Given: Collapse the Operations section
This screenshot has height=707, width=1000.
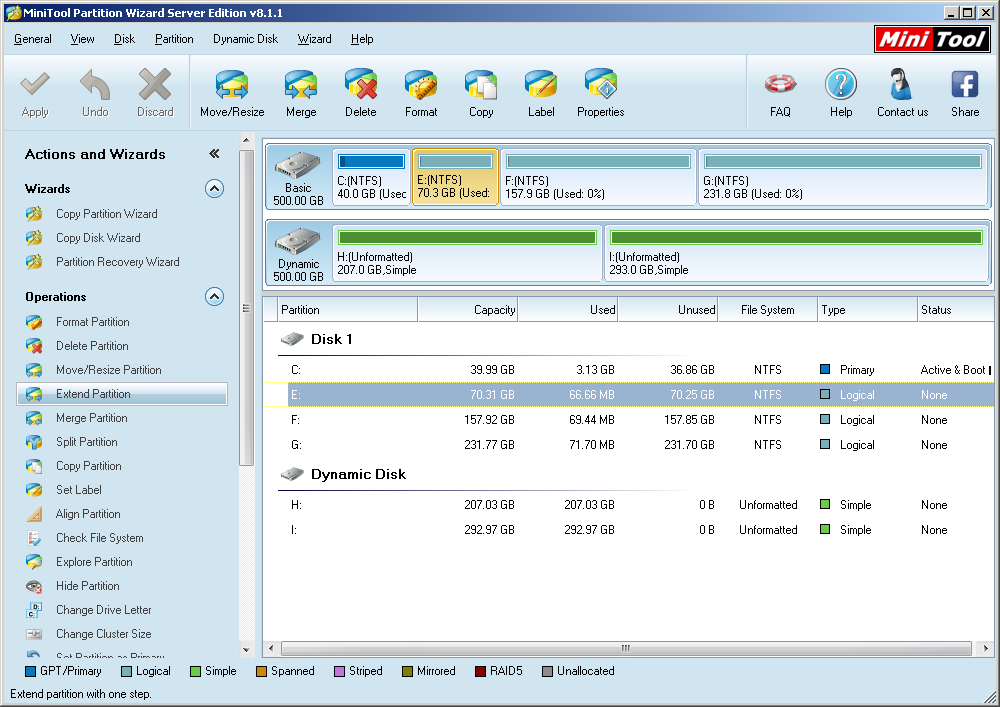Looking at the screenshot, I should click(214, 296).
